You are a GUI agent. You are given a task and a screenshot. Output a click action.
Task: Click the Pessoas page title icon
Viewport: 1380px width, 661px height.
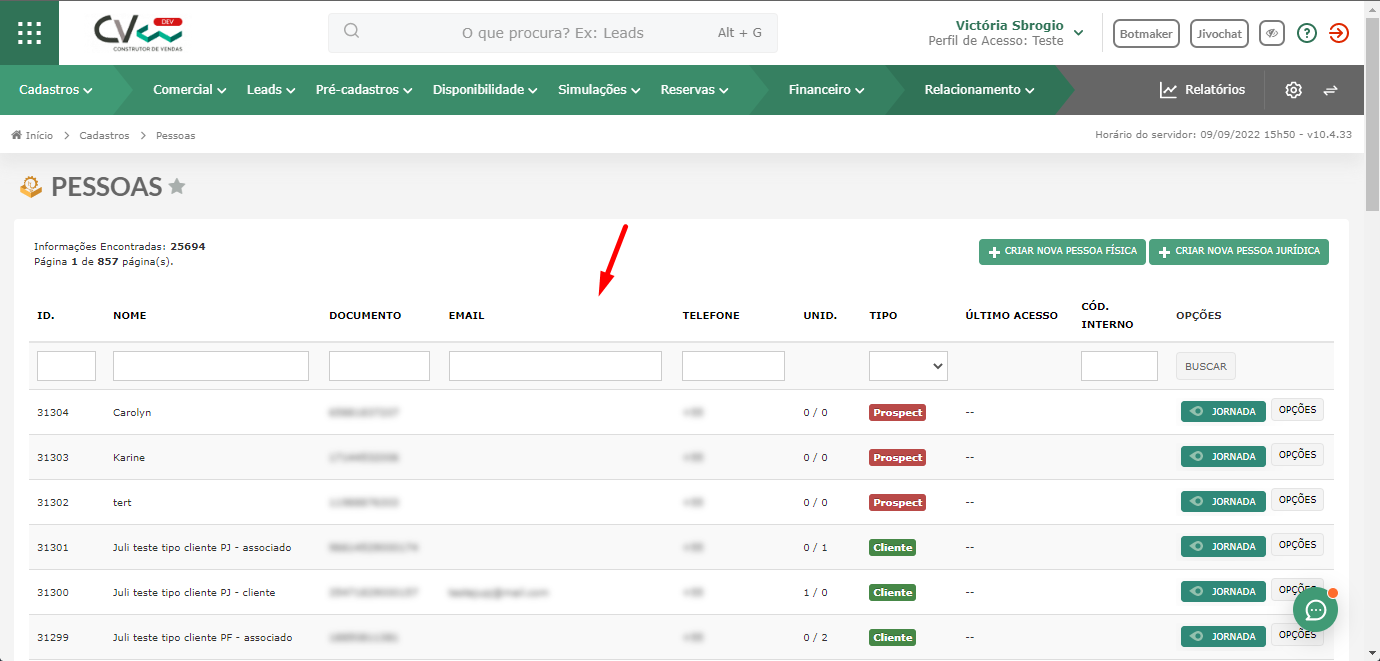[31, 186]
